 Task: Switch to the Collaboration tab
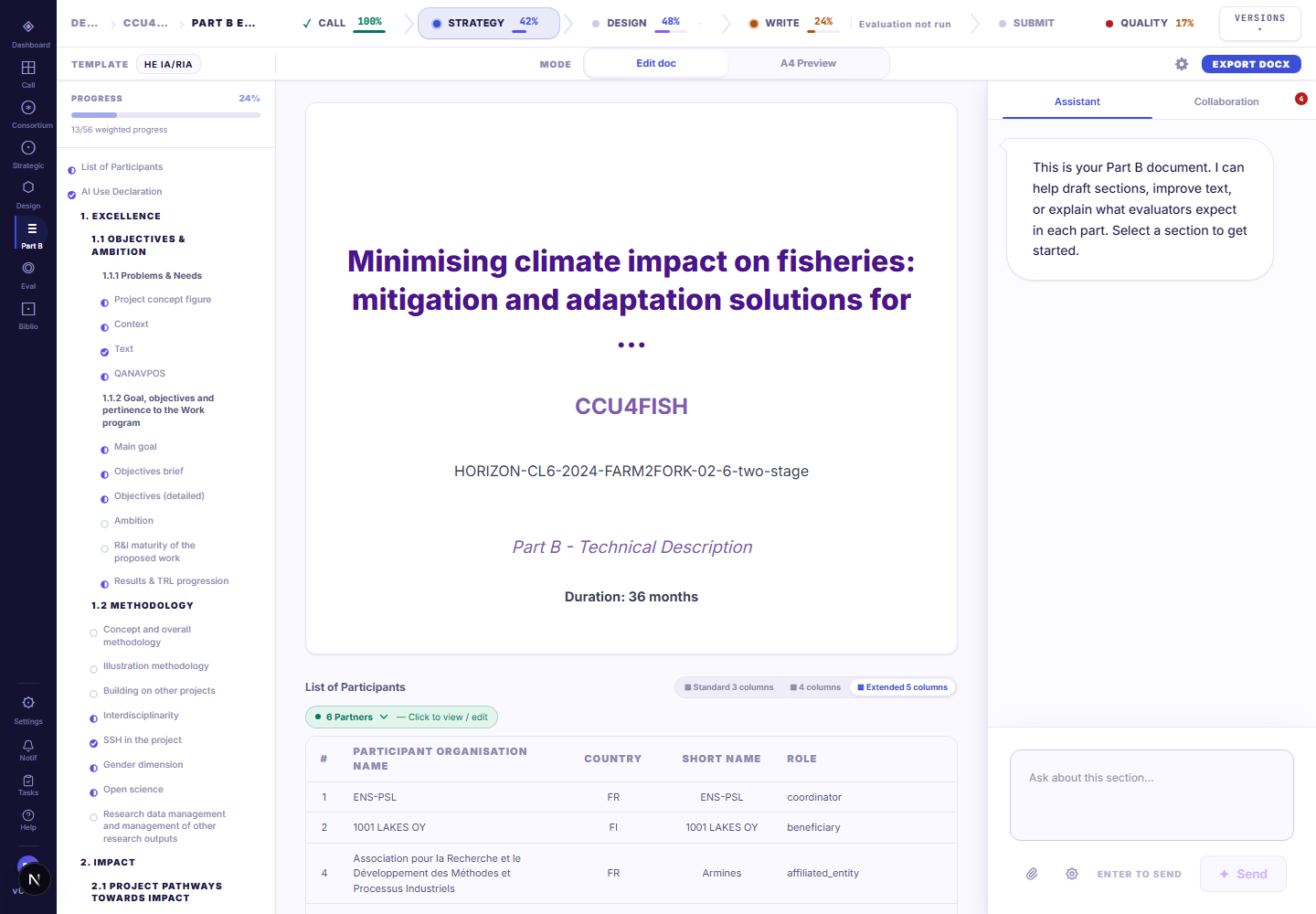[x=1226, y=101]
